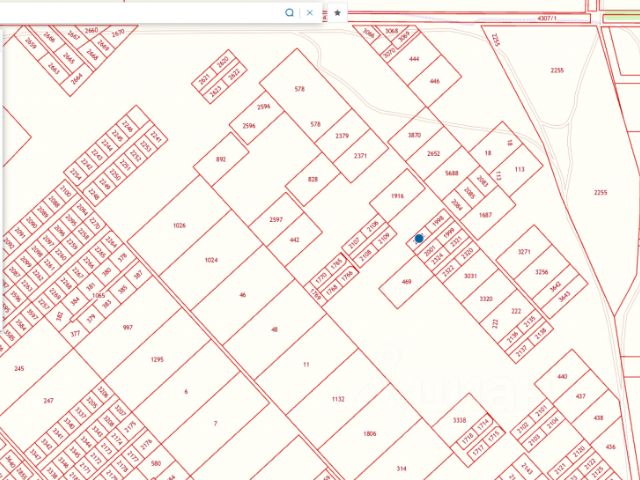Image resolution: width=640 pixels, height=480 pixels.
Task: Select parcel label 2371
Action: 360,156
